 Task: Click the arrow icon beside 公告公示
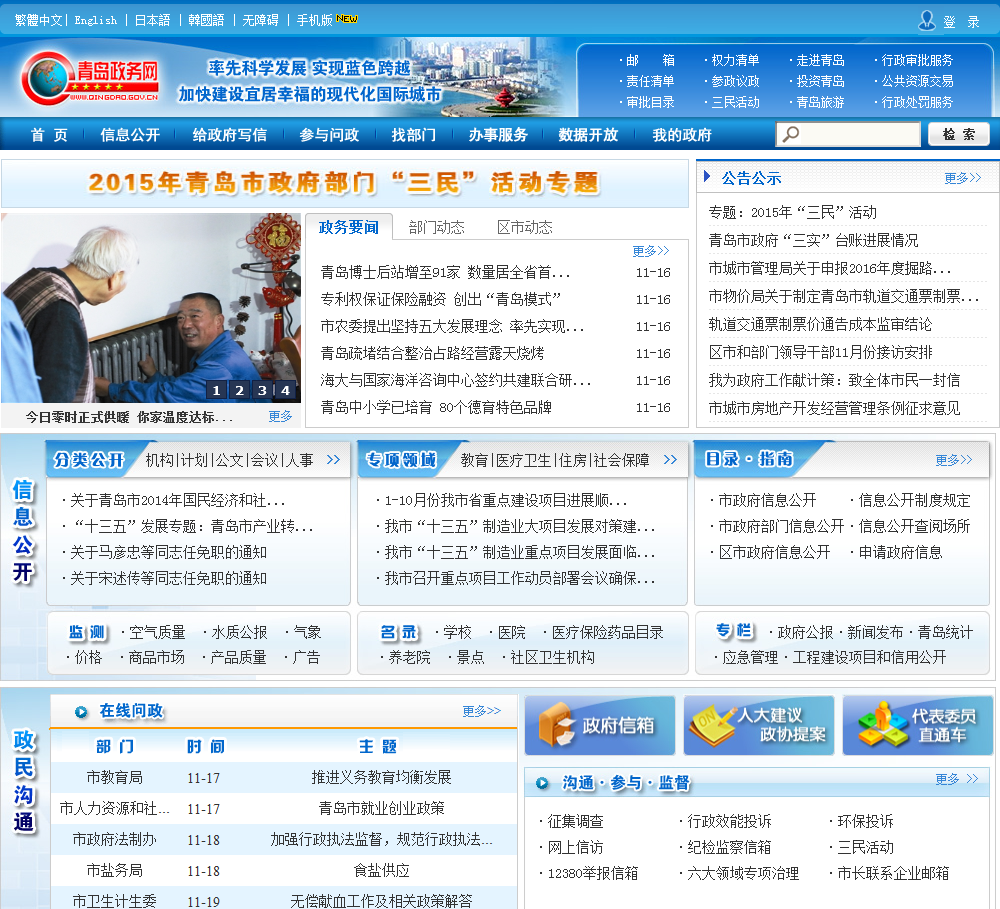tap(707, 176)
